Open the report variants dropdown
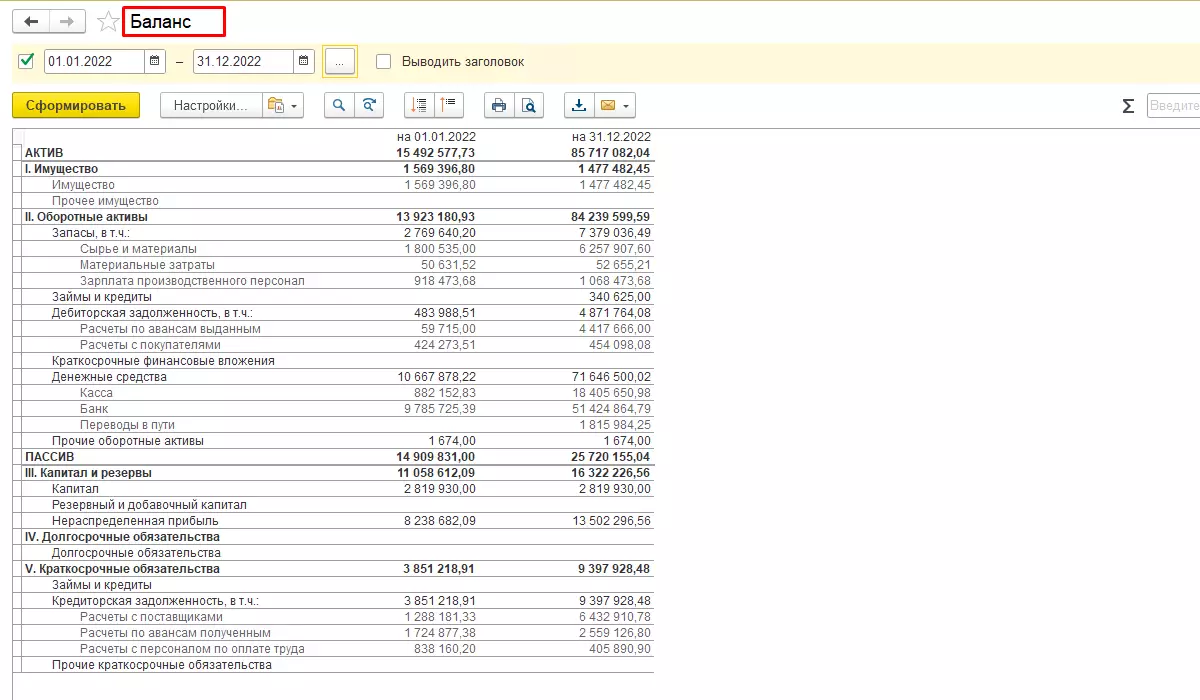This screenshot has width=1200, height=700. (x=282, y=105)
